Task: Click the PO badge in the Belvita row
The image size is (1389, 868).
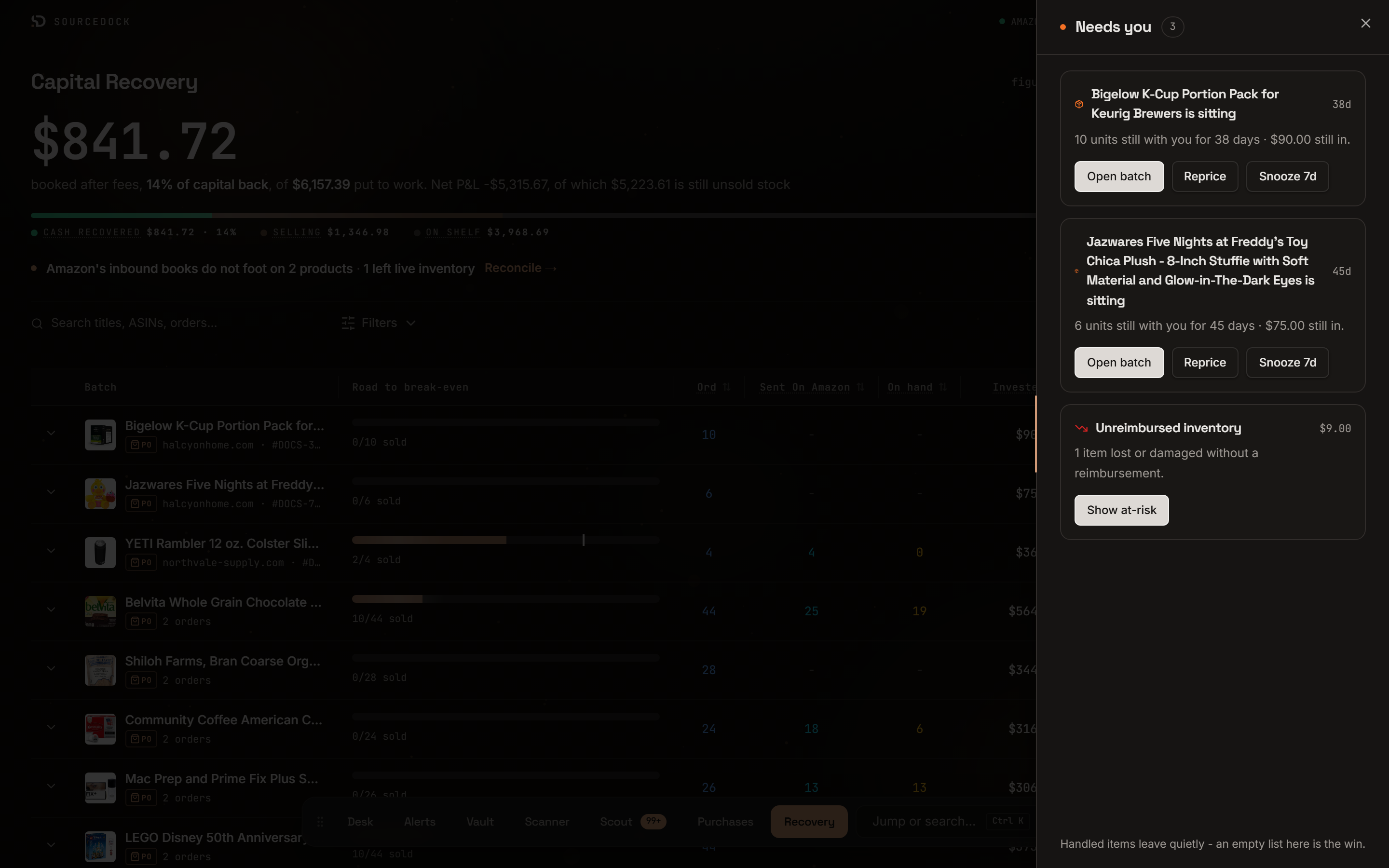Action: [x=141, y=621]
